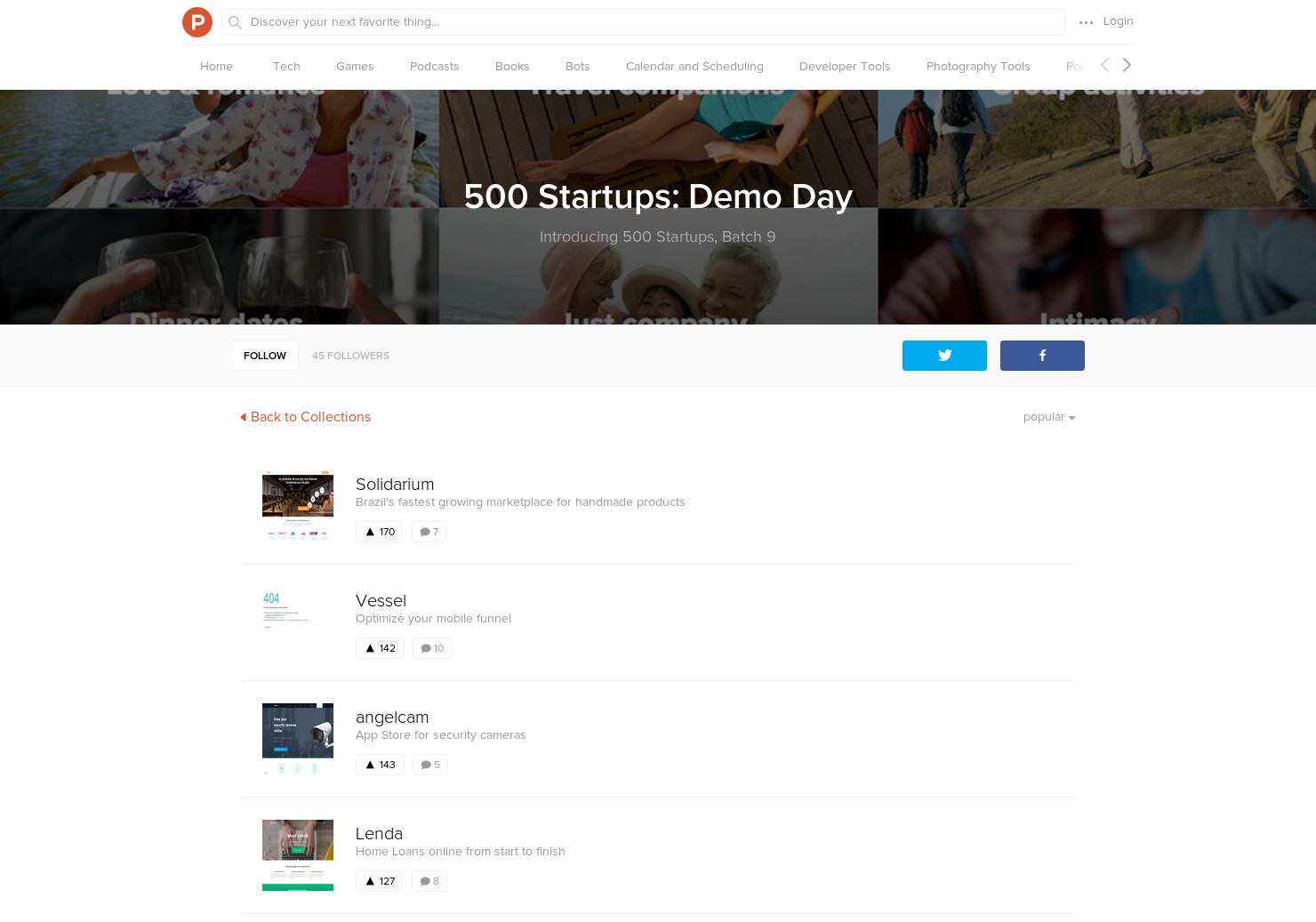Image resolution: width=1316 pixels, height=922 pixels.
Task: Go Back to Collections
Action: (x=305, y=416)
